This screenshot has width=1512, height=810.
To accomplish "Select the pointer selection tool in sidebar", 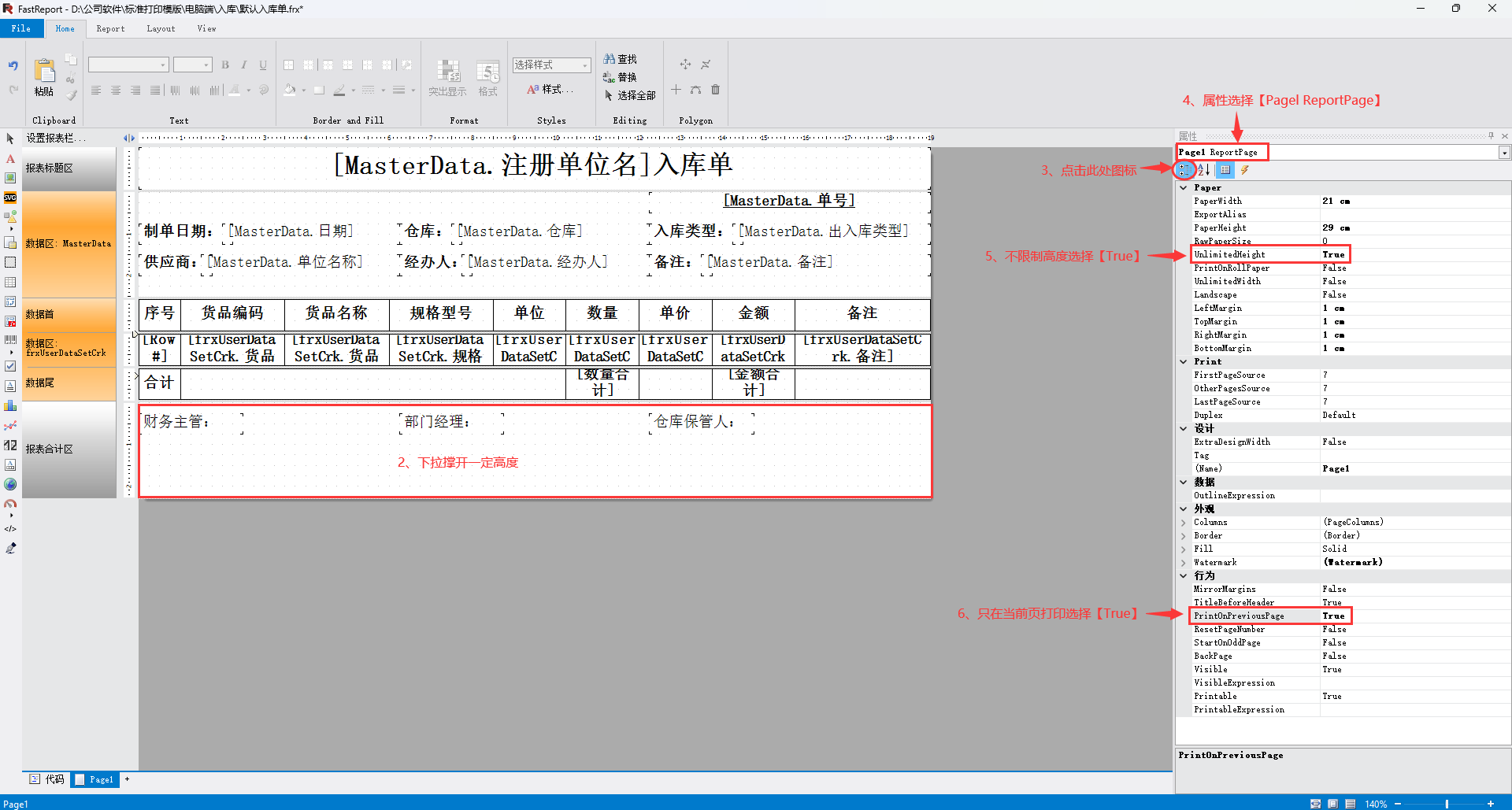I will (10, 139).
